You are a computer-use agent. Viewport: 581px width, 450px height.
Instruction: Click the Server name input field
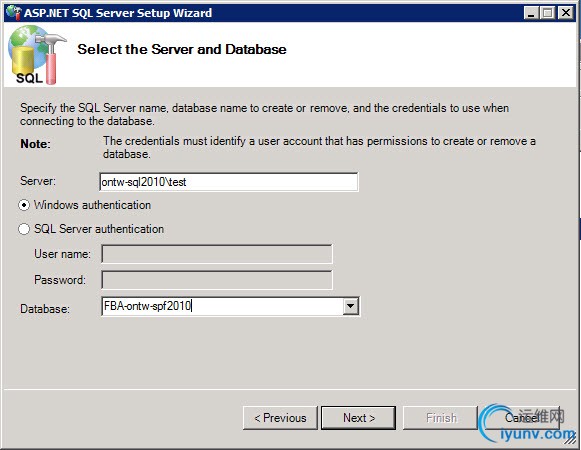pos(229,182)
